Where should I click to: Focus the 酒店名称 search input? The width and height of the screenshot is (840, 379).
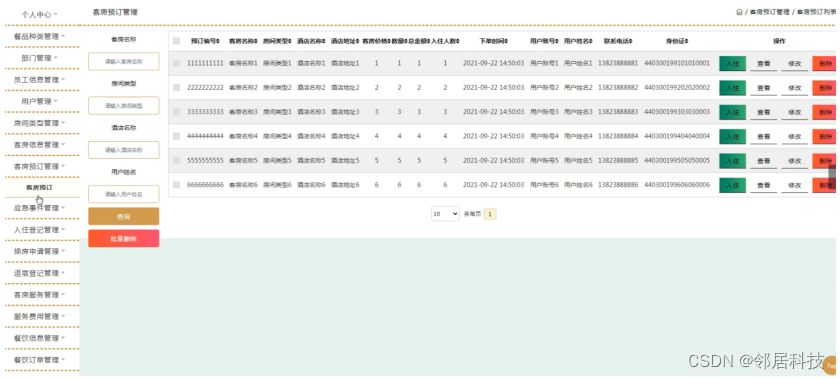pos(124,150)
